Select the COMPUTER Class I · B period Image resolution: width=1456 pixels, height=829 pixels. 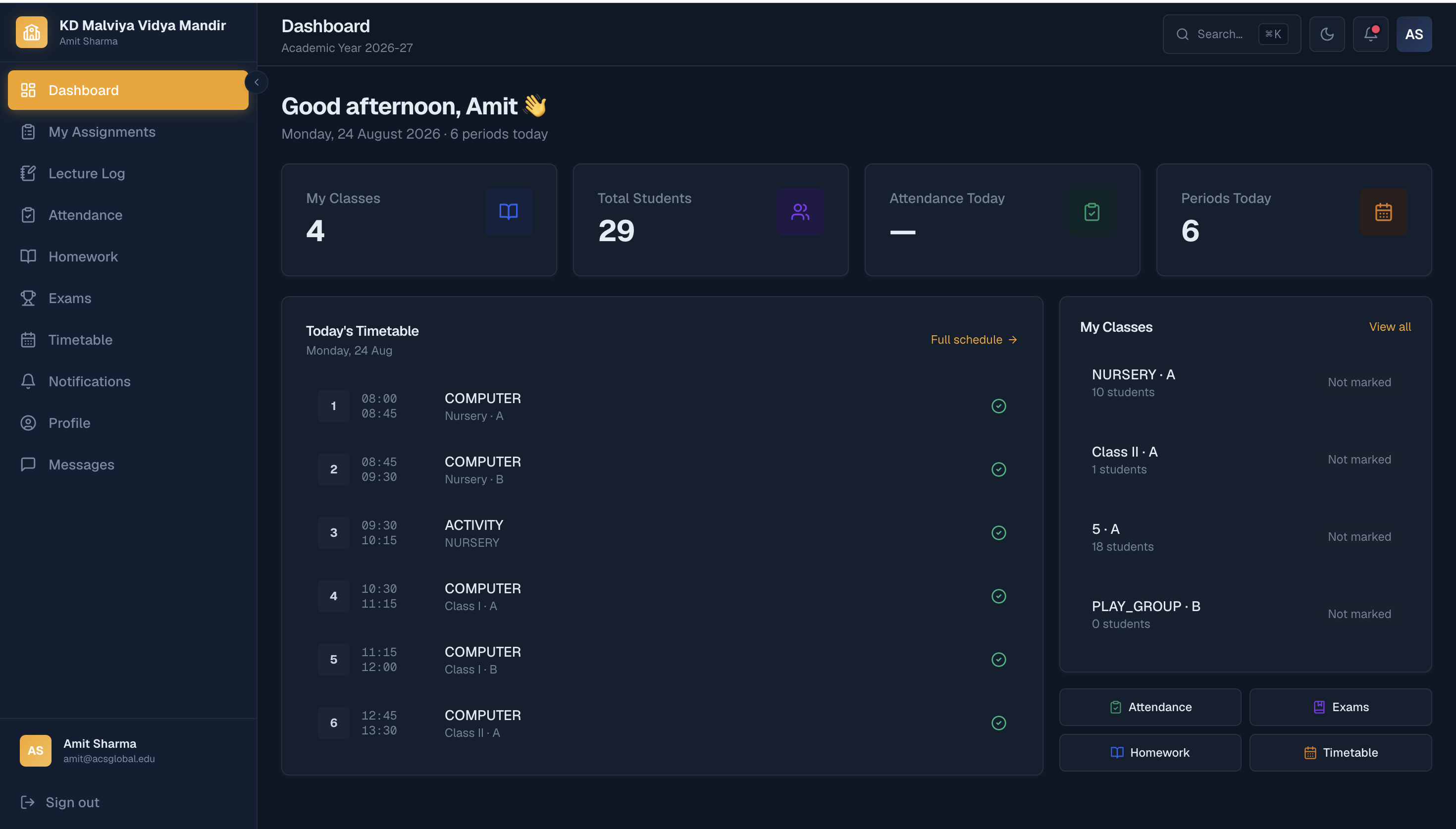(x=662, y=659)
